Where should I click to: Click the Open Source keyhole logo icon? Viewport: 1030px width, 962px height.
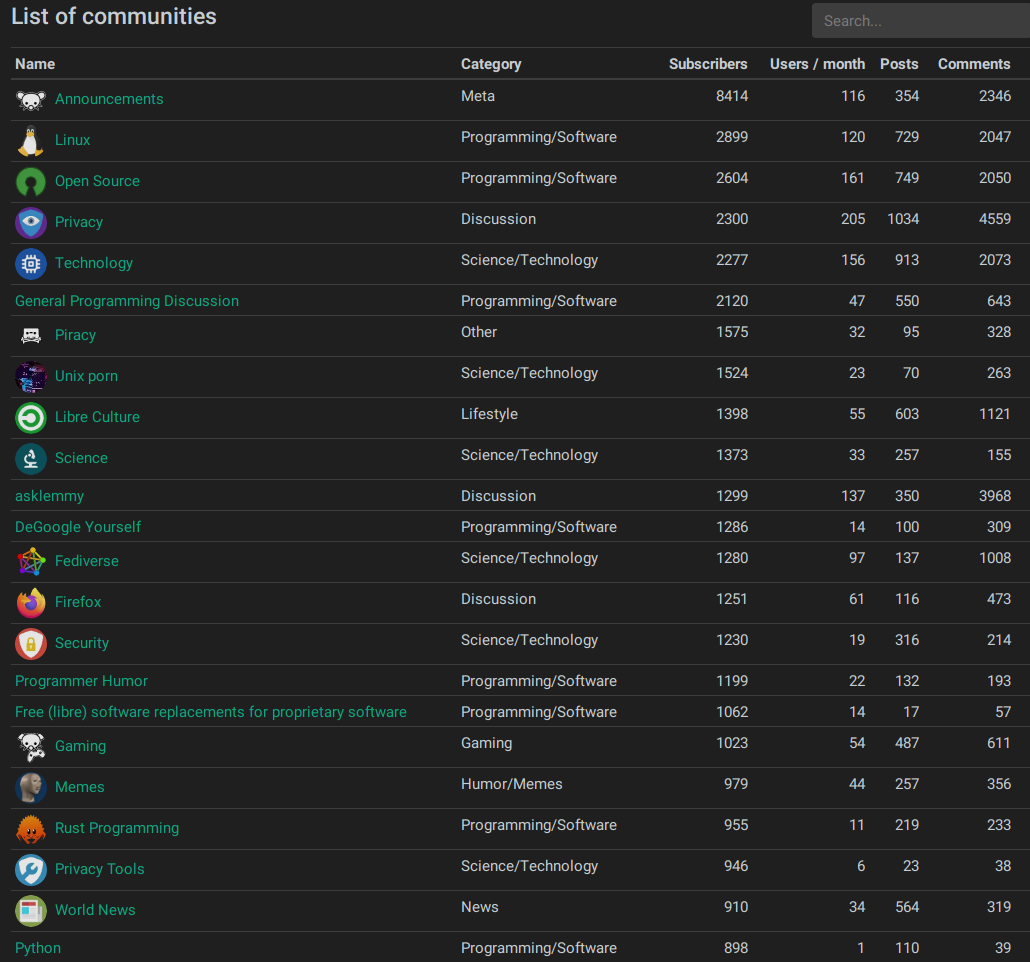31,182
